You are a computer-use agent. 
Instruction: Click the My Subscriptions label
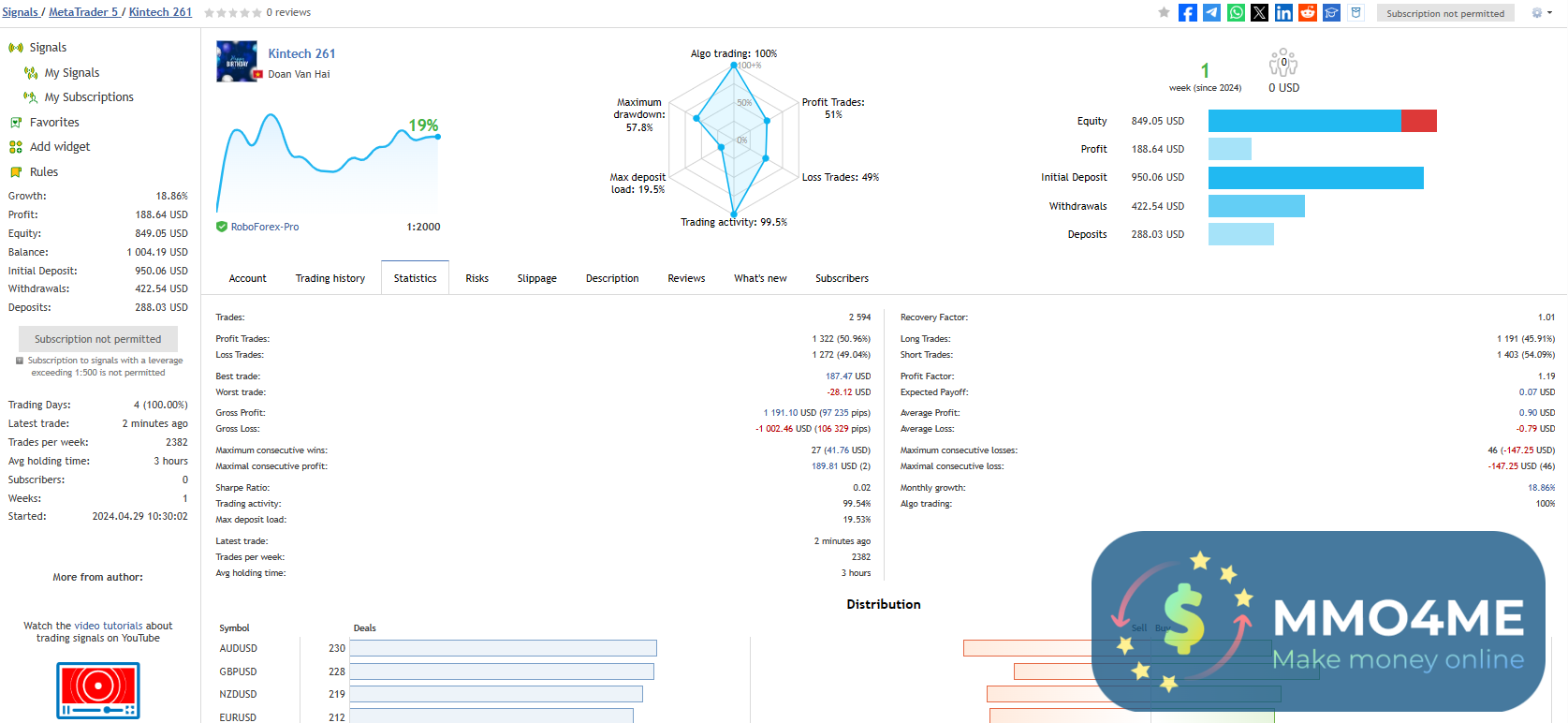[x=89, y=97]
